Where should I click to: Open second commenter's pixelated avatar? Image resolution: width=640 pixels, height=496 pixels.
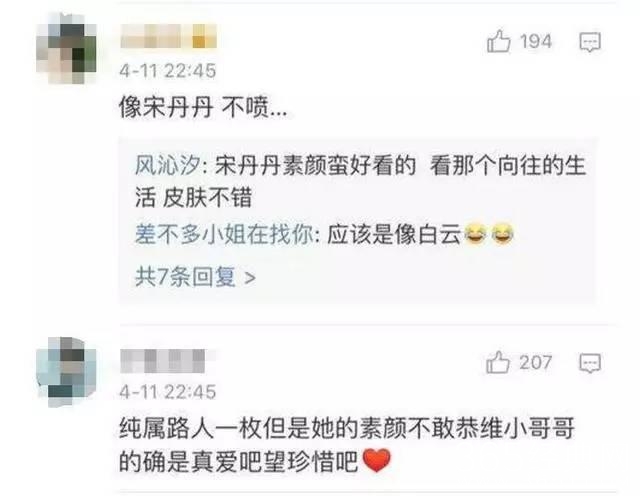[x=67, y=371]
